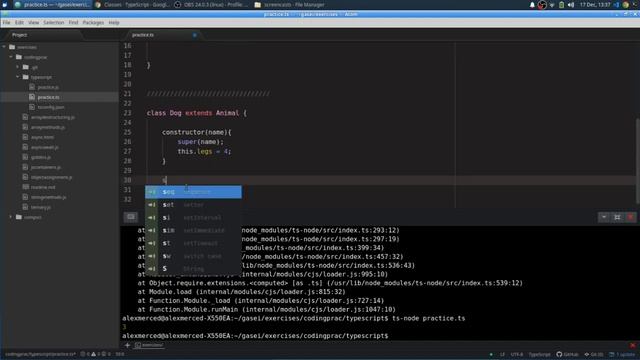Select the Project panel tab
Screen dimensions: 640x360
20,35
